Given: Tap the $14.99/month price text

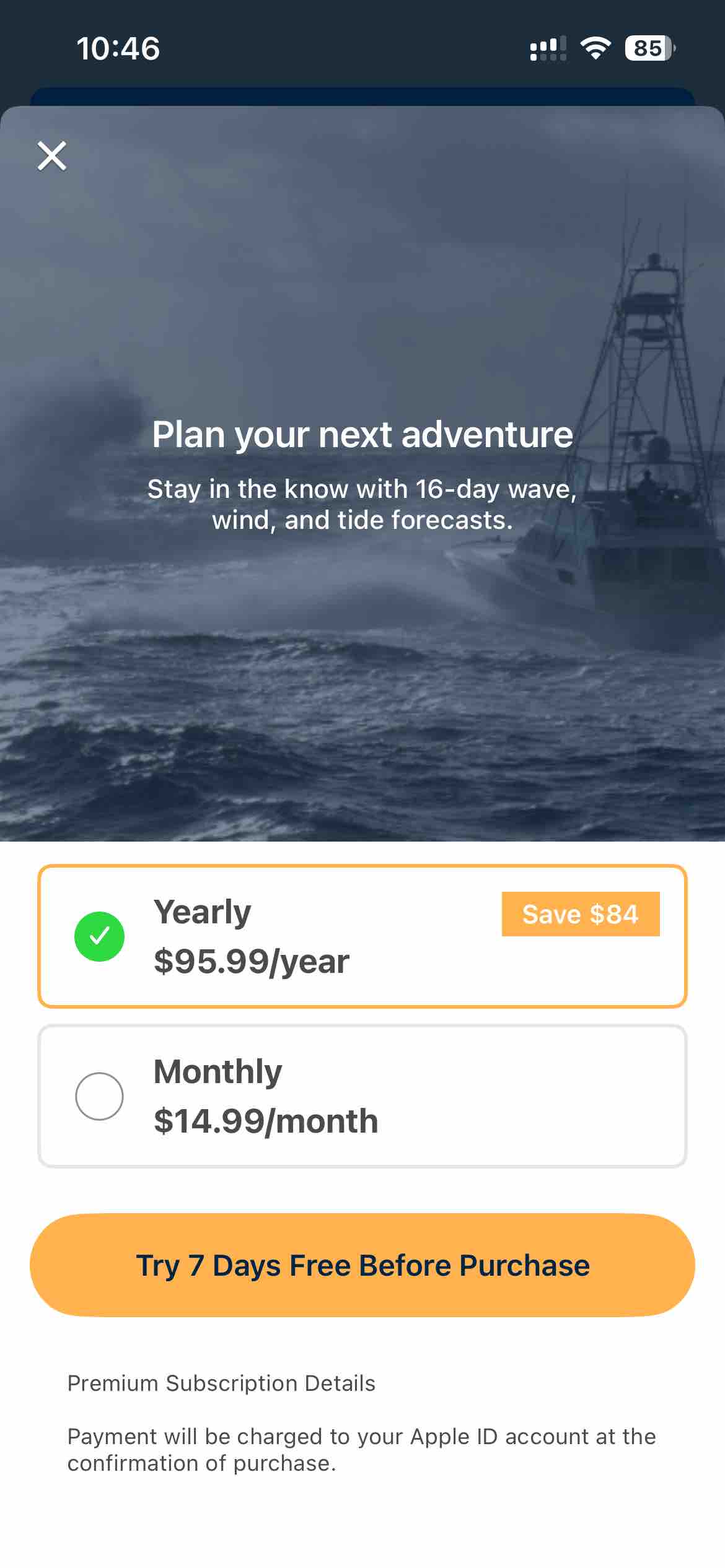Looking at the screenshot, I should click(x=265, y=1121).
